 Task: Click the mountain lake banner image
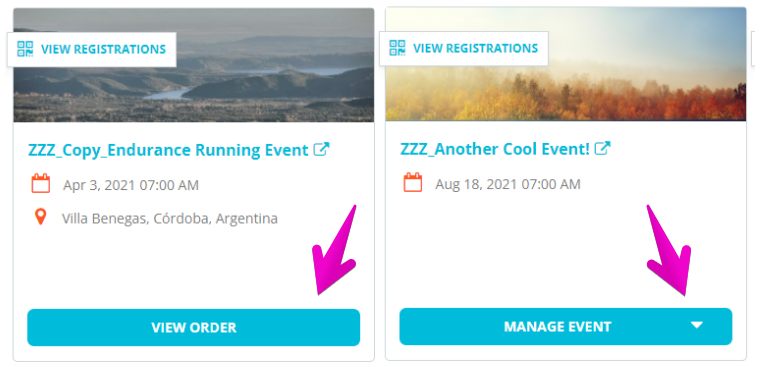194,65
